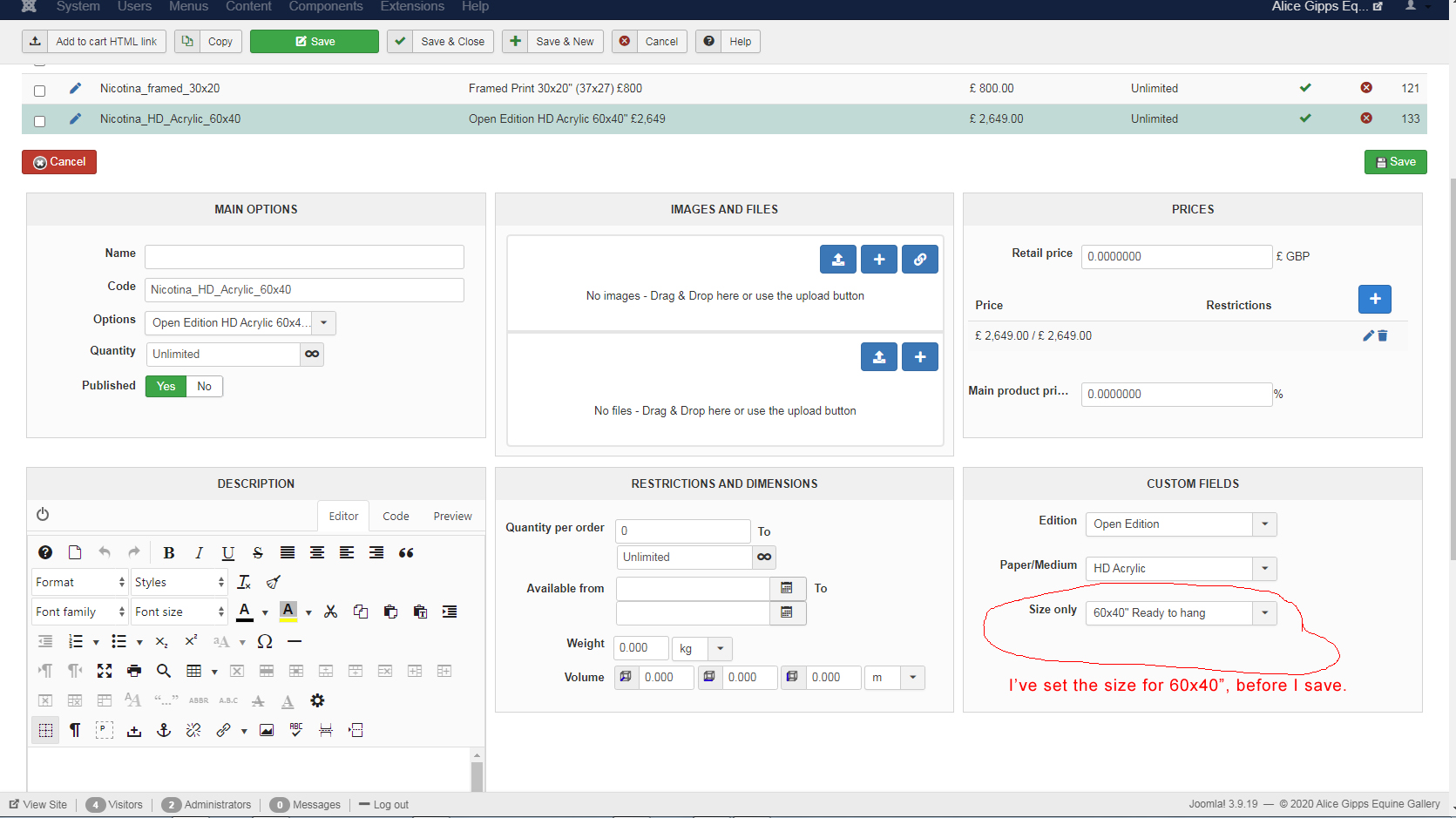This screenshot has width=1456, height=818.
Task: Click the Save & New button
Action: 552,42
